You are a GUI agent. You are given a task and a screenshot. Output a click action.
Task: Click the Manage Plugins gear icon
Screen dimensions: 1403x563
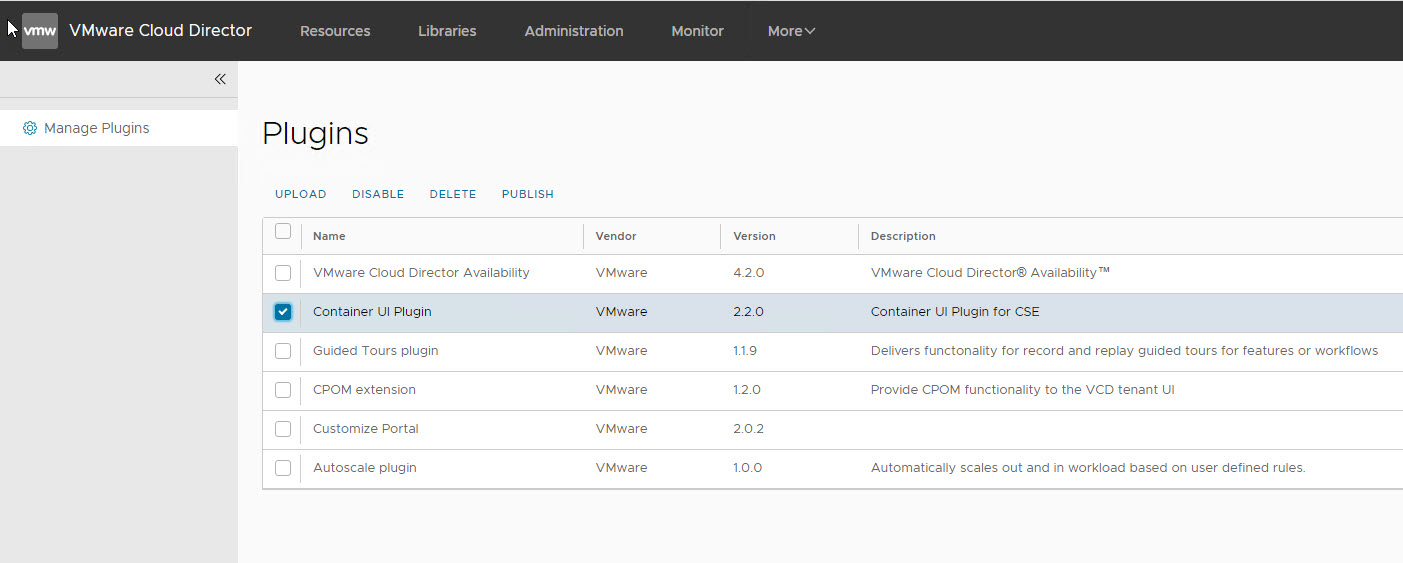[30, 128]
